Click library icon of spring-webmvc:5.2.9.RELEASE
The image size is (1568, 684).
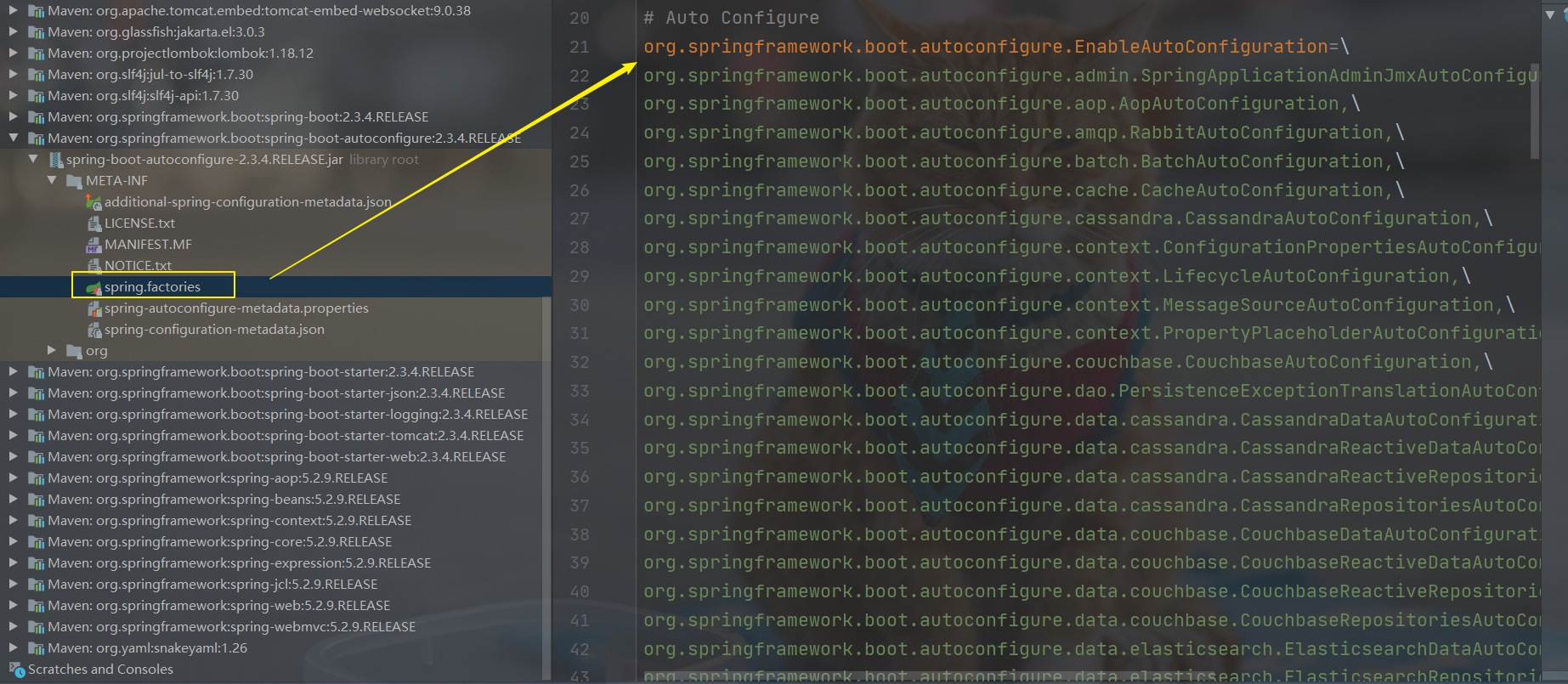37,627
